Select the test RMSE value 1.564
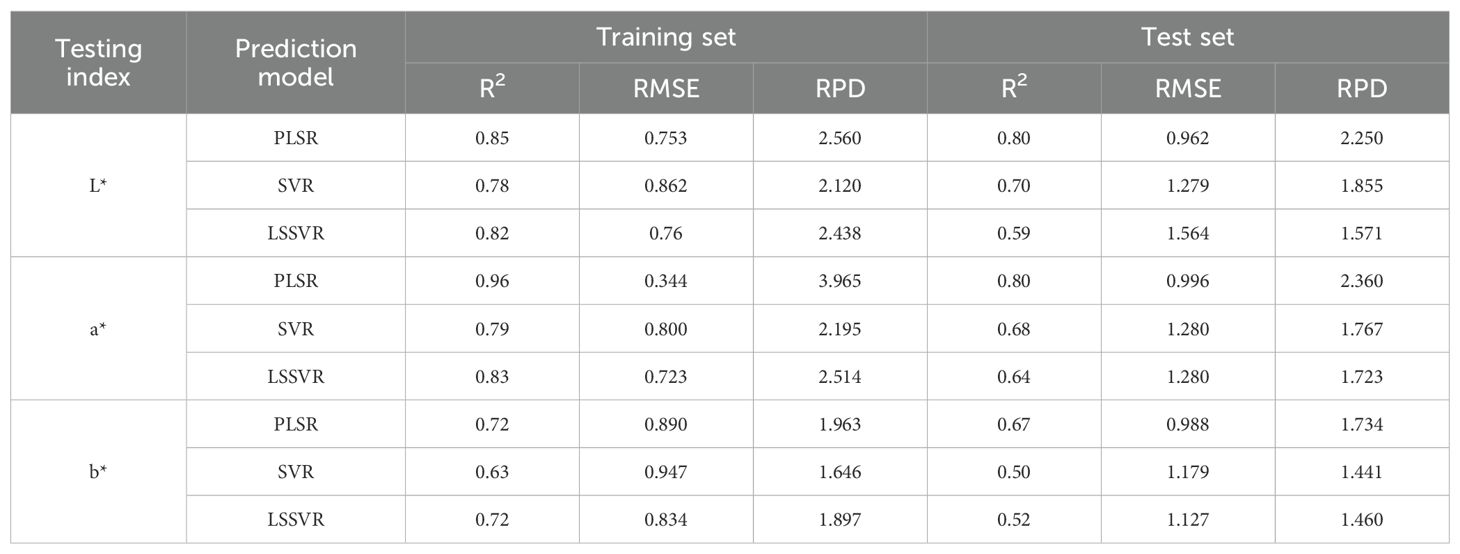 1187,233
